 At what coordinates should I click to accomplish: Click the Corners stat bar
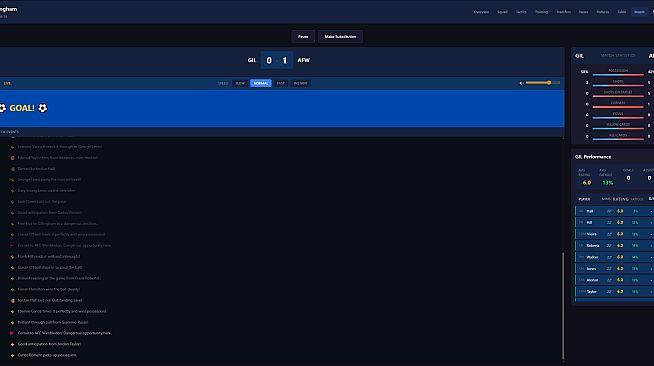tap(618, 107)
